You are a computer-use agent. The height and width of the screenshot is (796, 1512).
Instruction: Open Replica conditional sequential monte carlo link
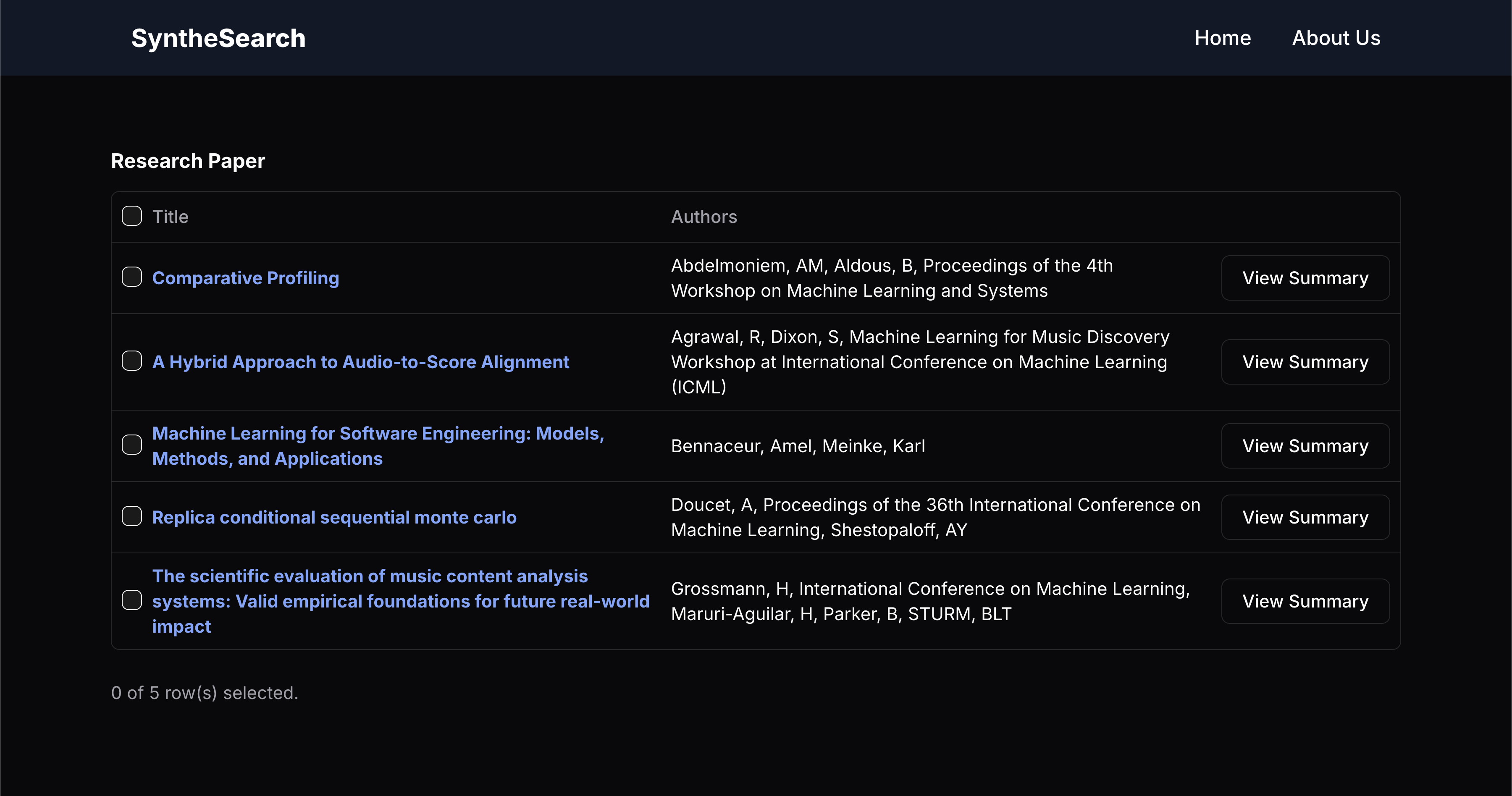pos(334,517)
